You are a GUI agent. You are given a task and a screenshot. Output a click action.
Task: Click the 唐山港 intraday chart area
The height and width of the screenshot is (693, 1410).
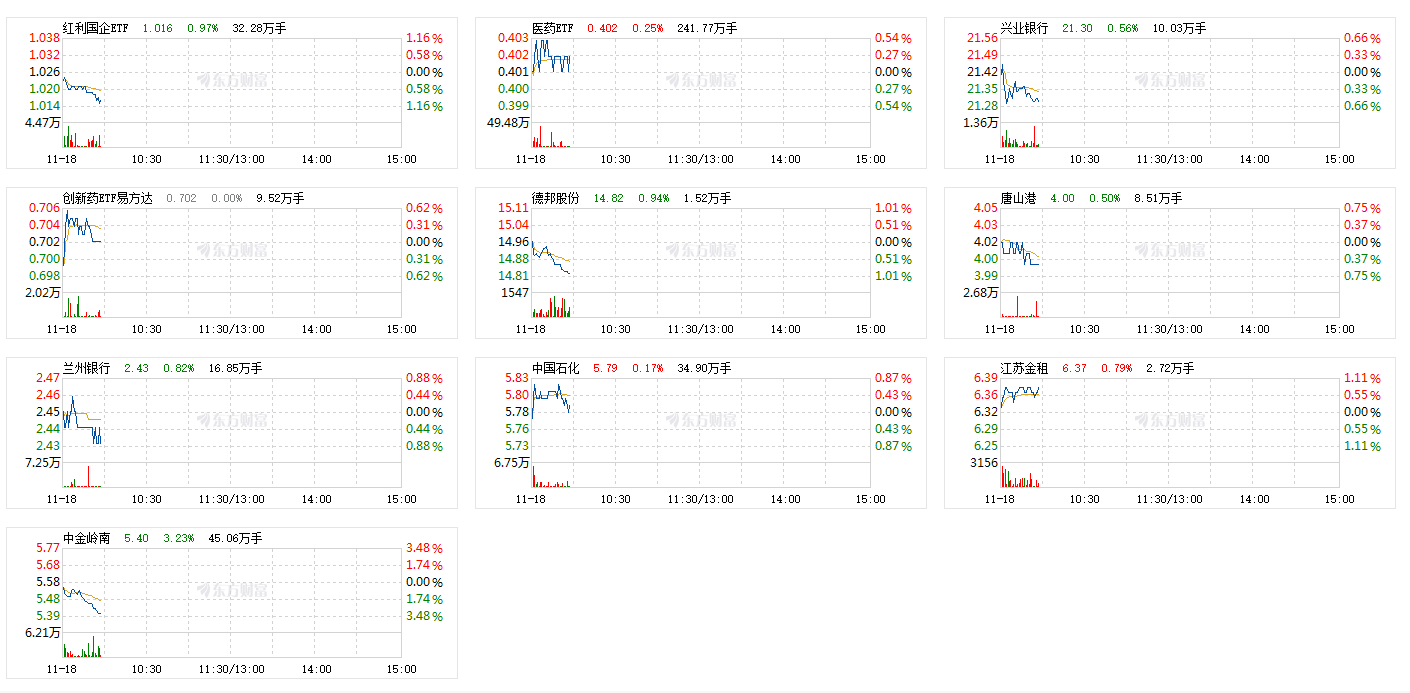[1170, 262]
